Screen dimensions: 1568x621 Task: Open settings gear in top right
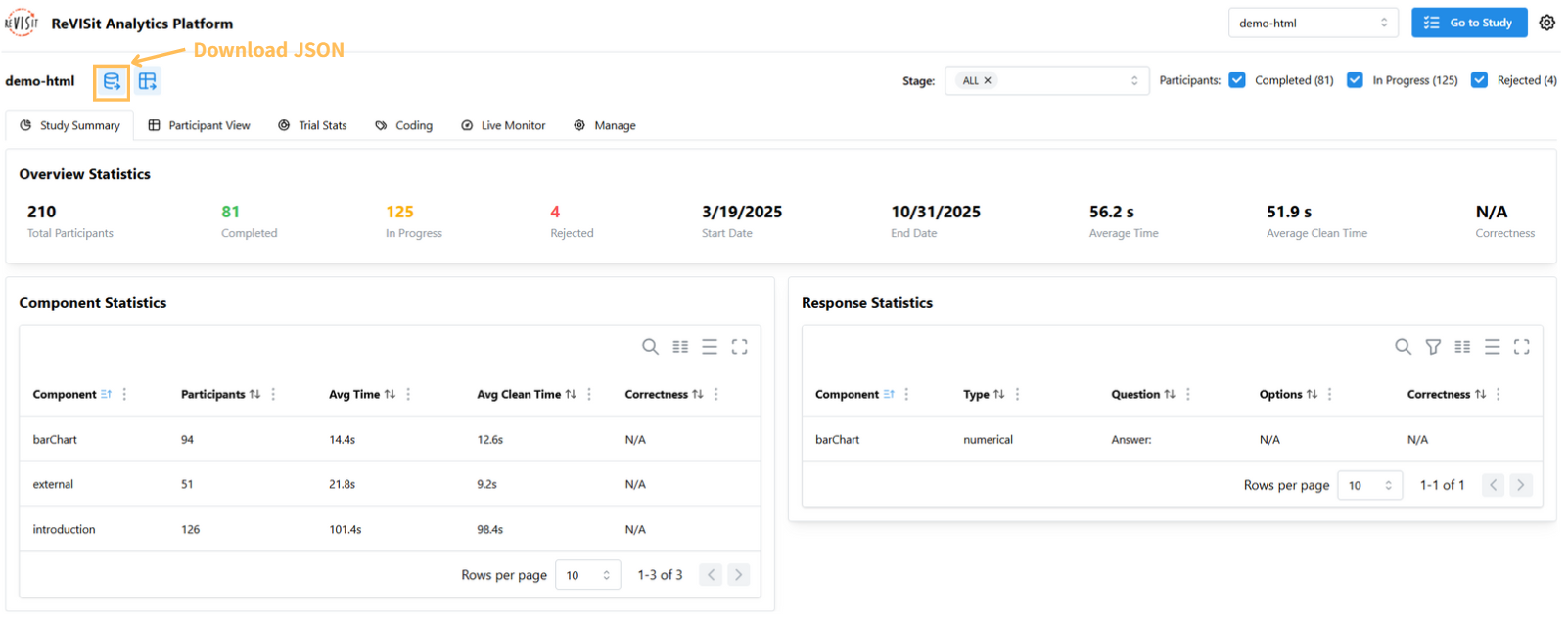(1546, 23)
